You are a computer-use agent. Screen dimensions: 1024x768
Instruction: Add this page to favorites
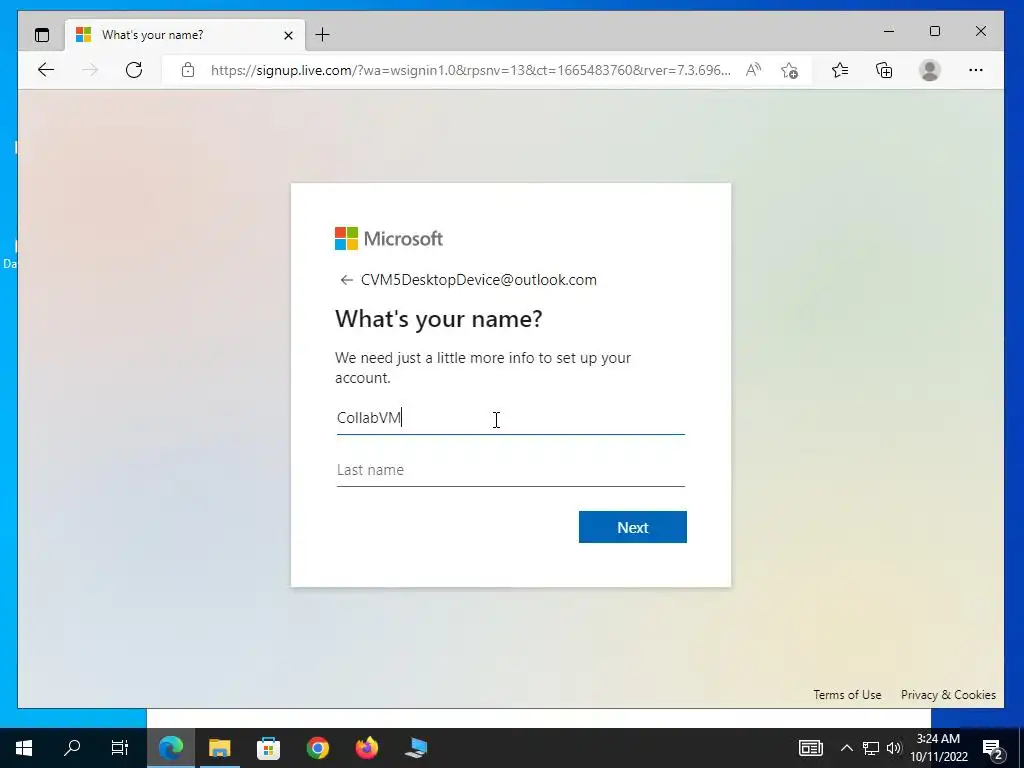790,70
